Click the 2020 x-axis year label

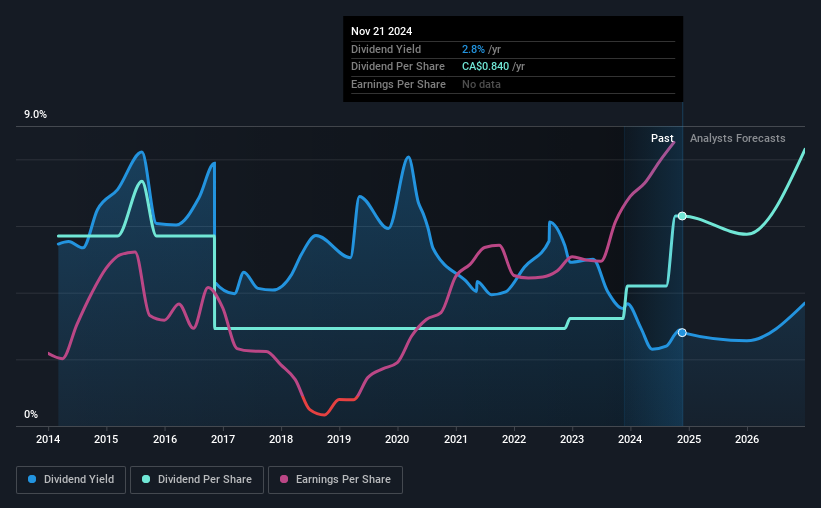click(x=397, y=439)
